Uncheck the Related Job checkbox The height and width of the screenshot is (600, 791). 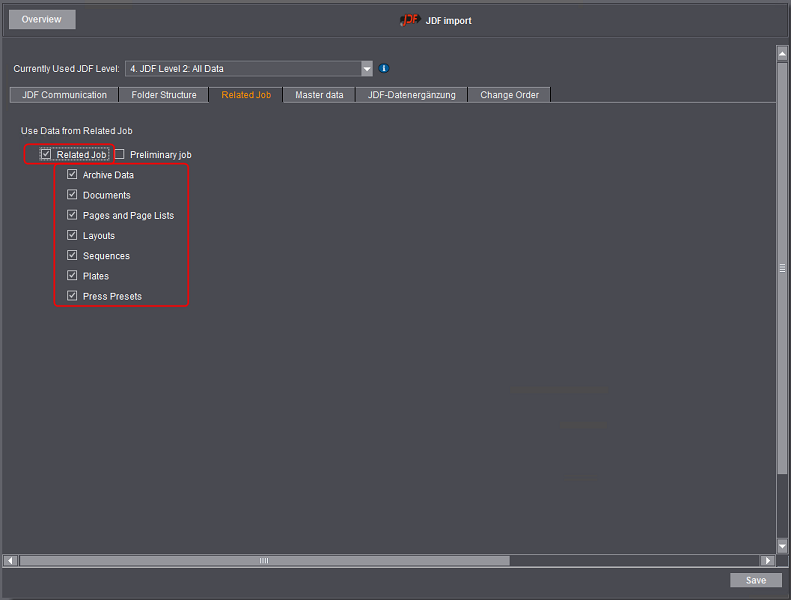pyautogui.click(x=46, y=155)
